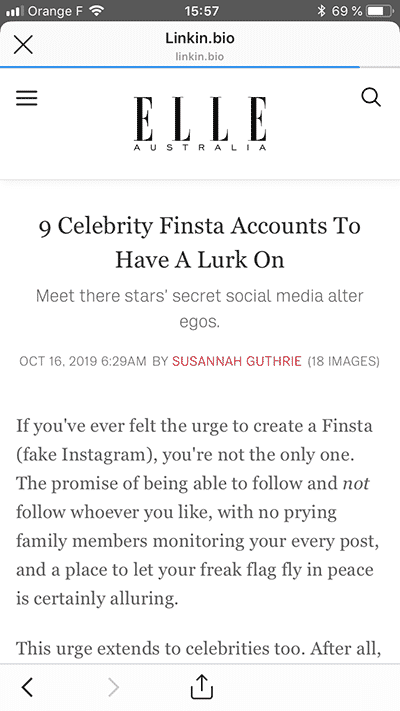Image resolution: width=400 pixels, height=711 pixels.
Task: Close the in-app browser with the X
Action: [23, 44]
